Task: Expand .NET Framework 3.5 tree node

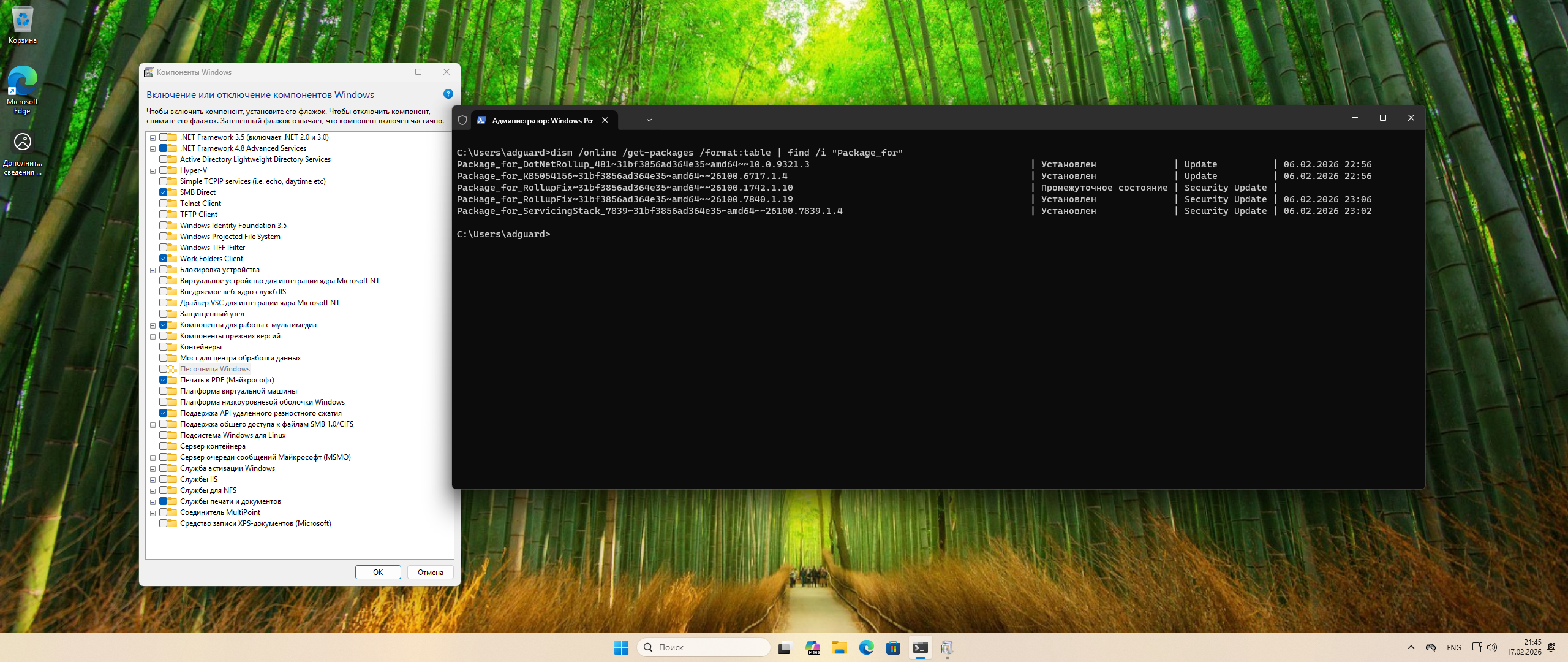Action: click(x=153, y=138)
